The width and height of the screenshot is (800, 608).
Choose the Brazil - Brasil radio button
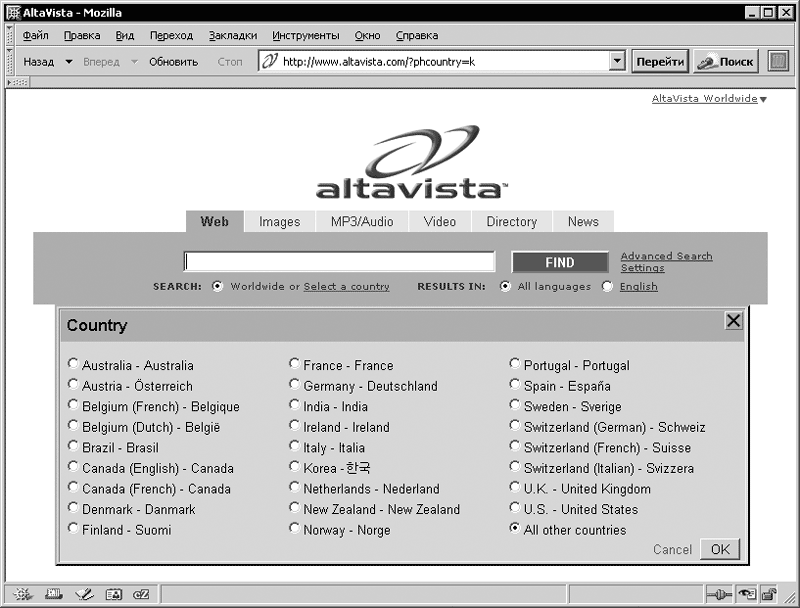click(73, 445)
